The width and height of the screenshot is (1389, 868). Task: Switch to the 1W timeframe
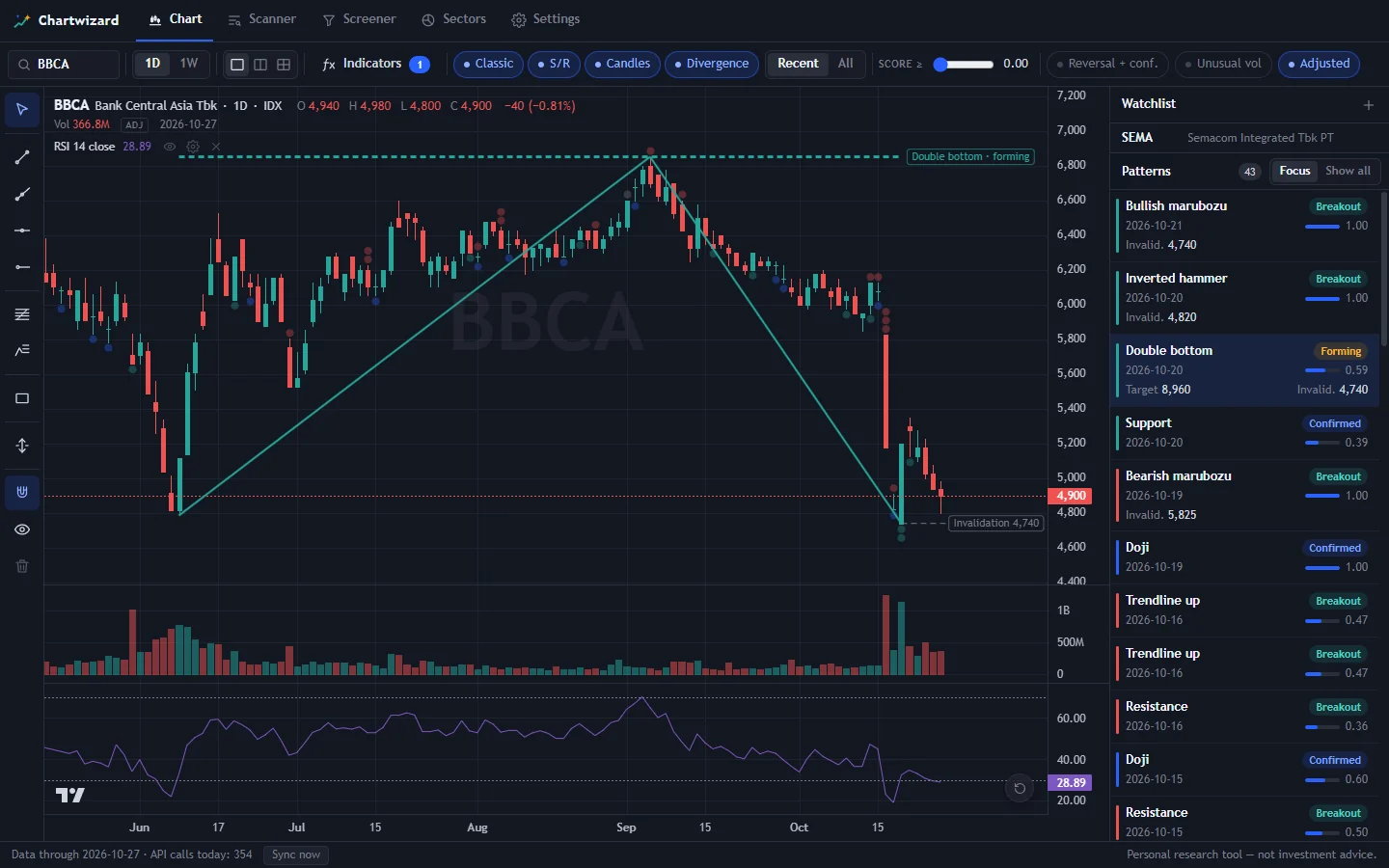189,64
